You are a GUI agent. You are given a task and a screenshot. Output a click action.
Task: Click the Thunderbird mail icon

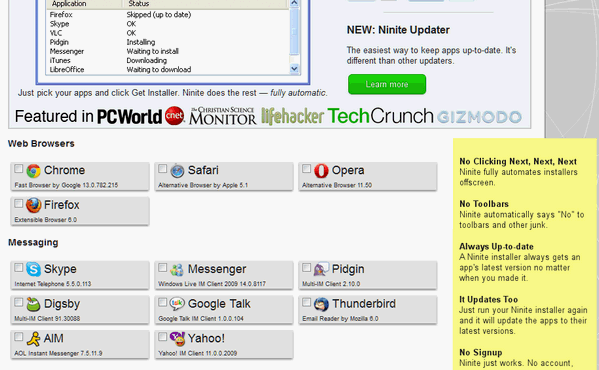(321, 304)
